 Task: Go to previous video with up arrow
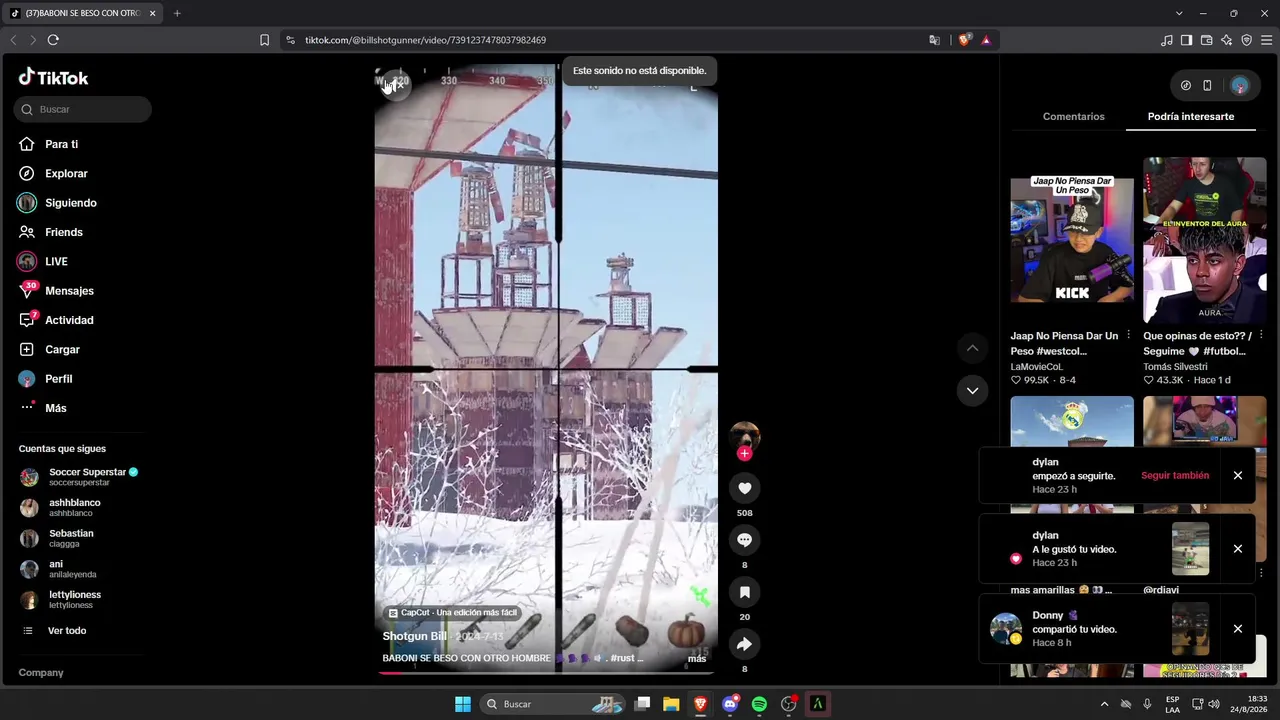point(972,348)
